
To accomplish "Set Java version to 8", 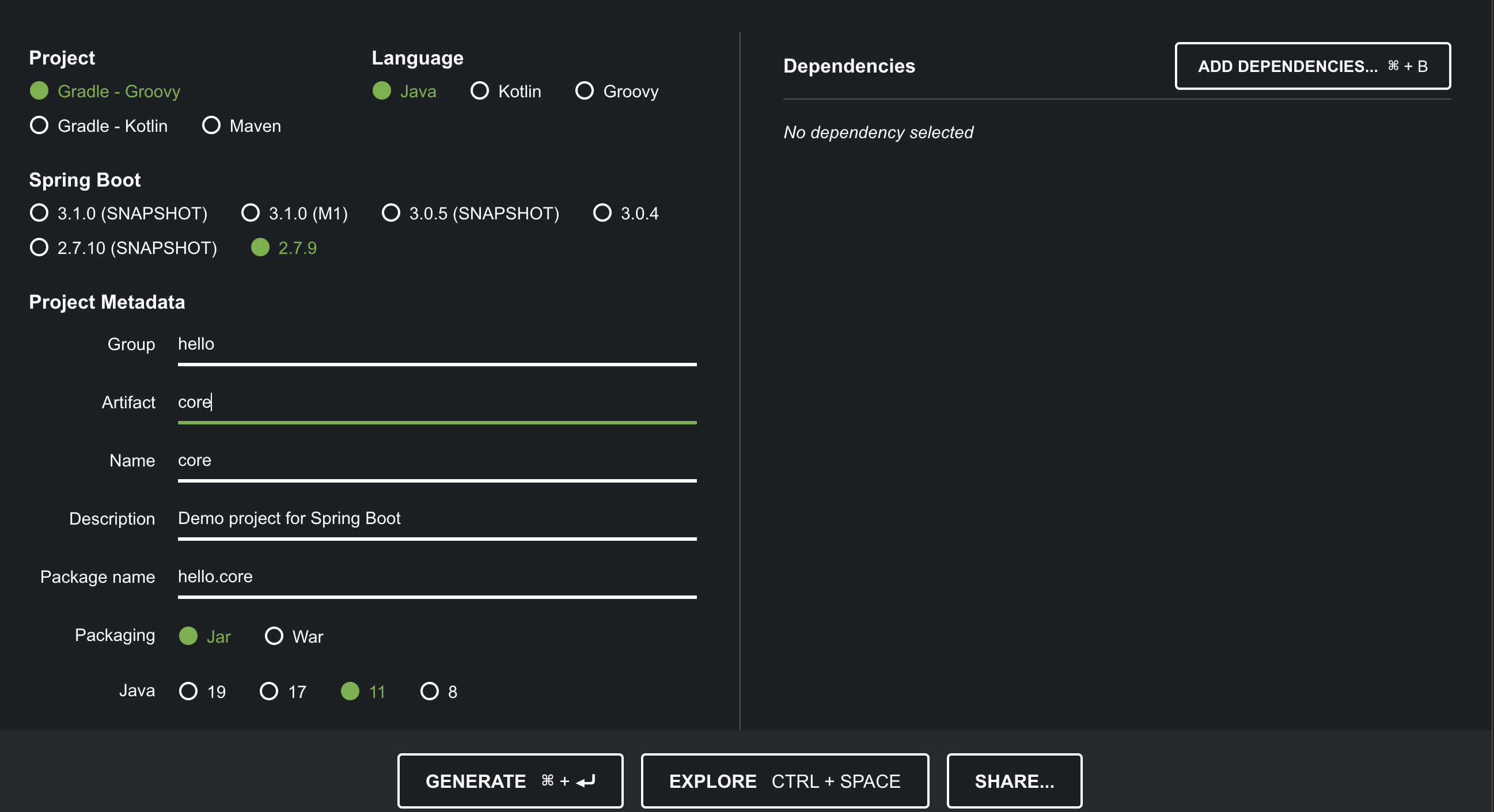I will [x=430, y=692].
